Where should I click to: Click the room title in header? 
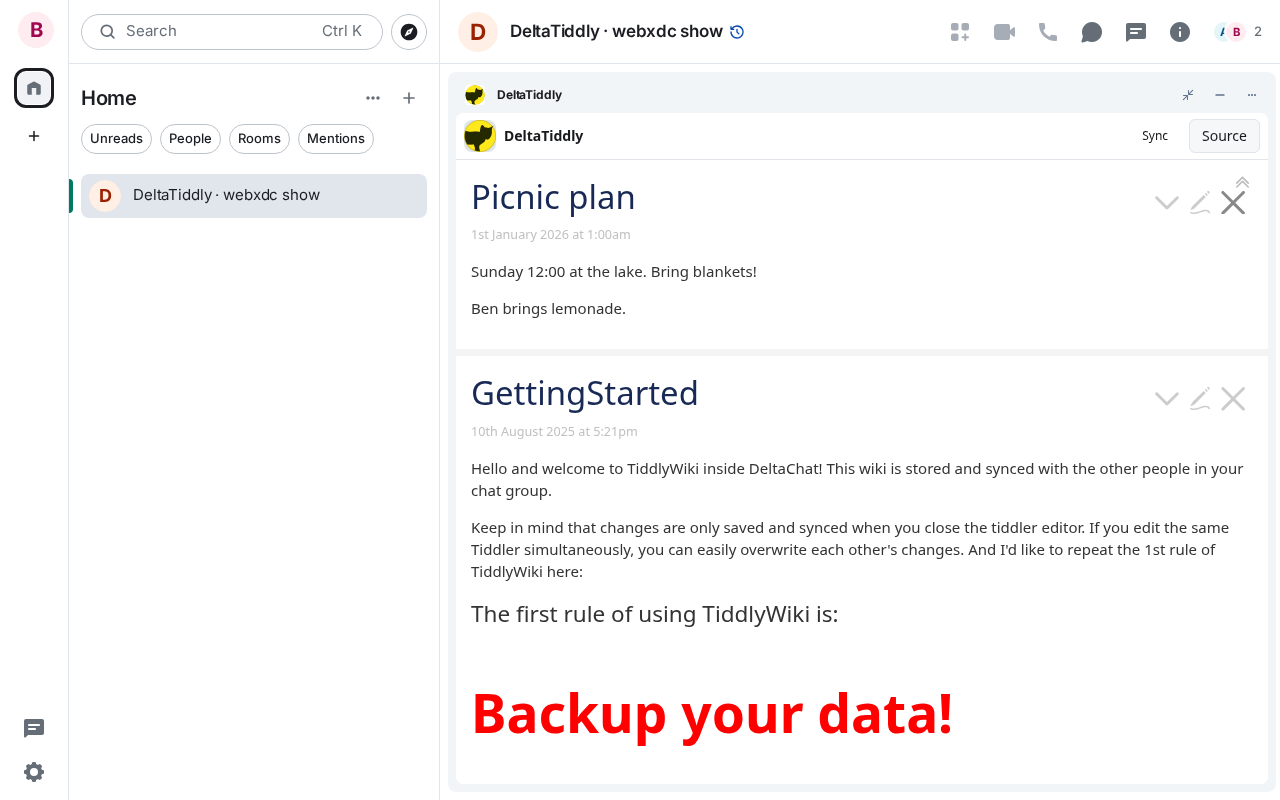[616, 32]
